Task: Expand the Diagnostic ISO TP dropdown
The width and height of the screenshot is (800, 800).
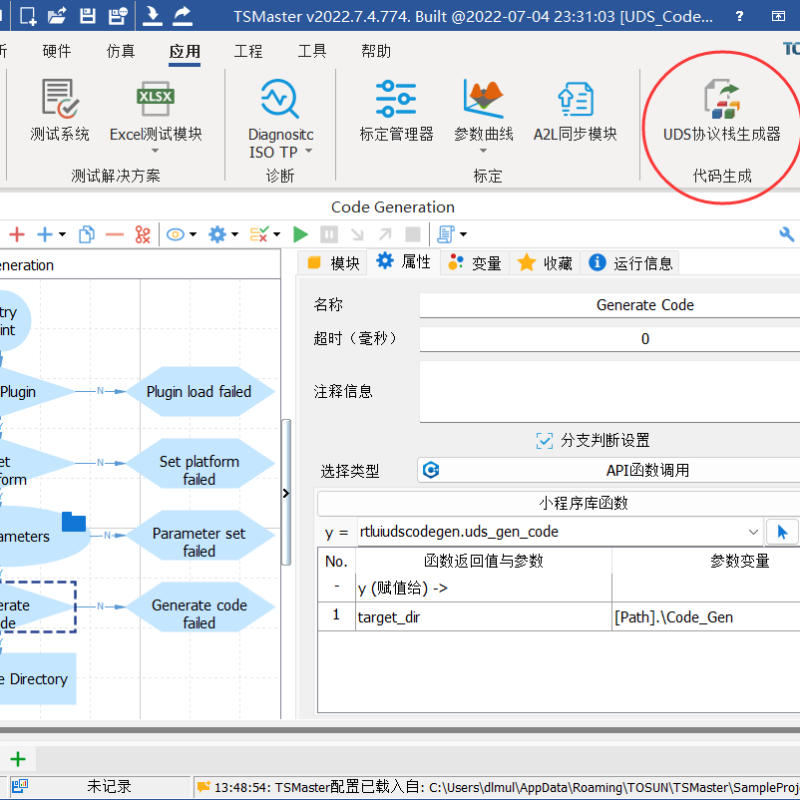Action: pyautogui.click(x=308, y=152)
